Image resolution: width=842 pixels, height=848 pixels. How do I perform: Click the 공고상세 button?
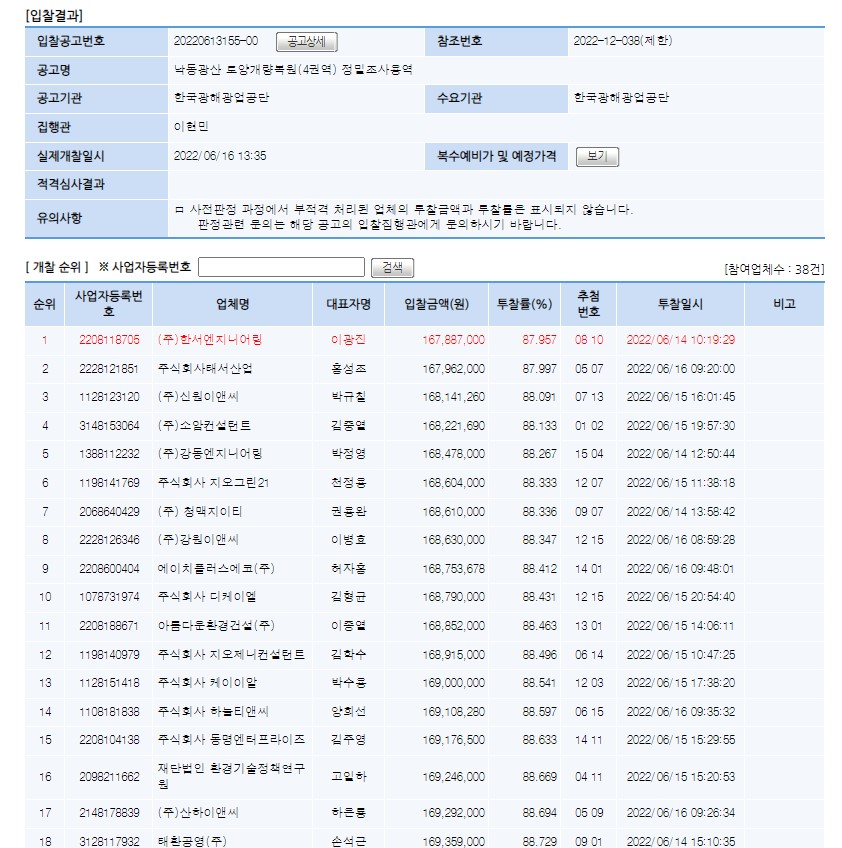point(307,42)
